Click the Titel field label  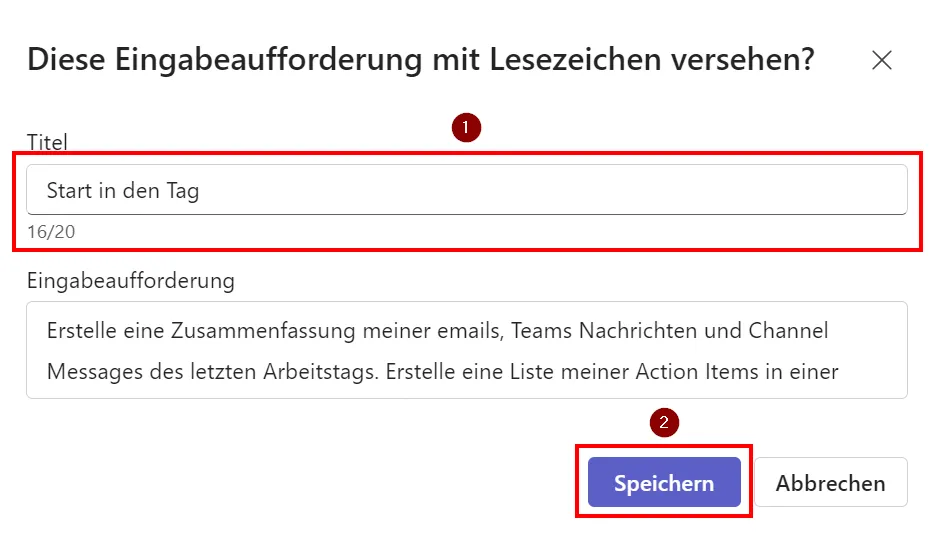tap(47, 143)
